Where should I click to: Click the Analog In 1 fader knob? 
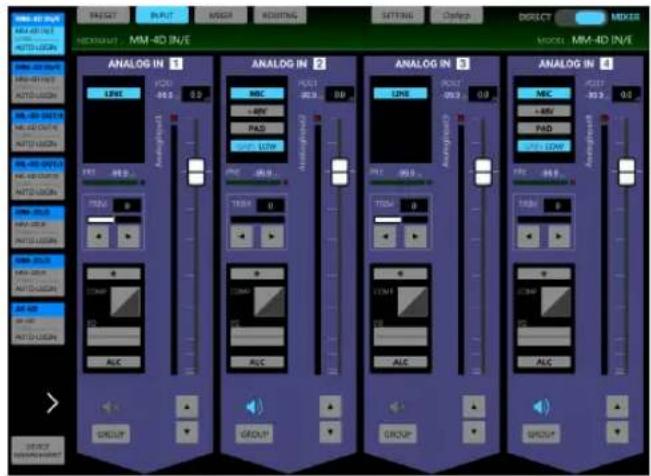pos(196,172)
